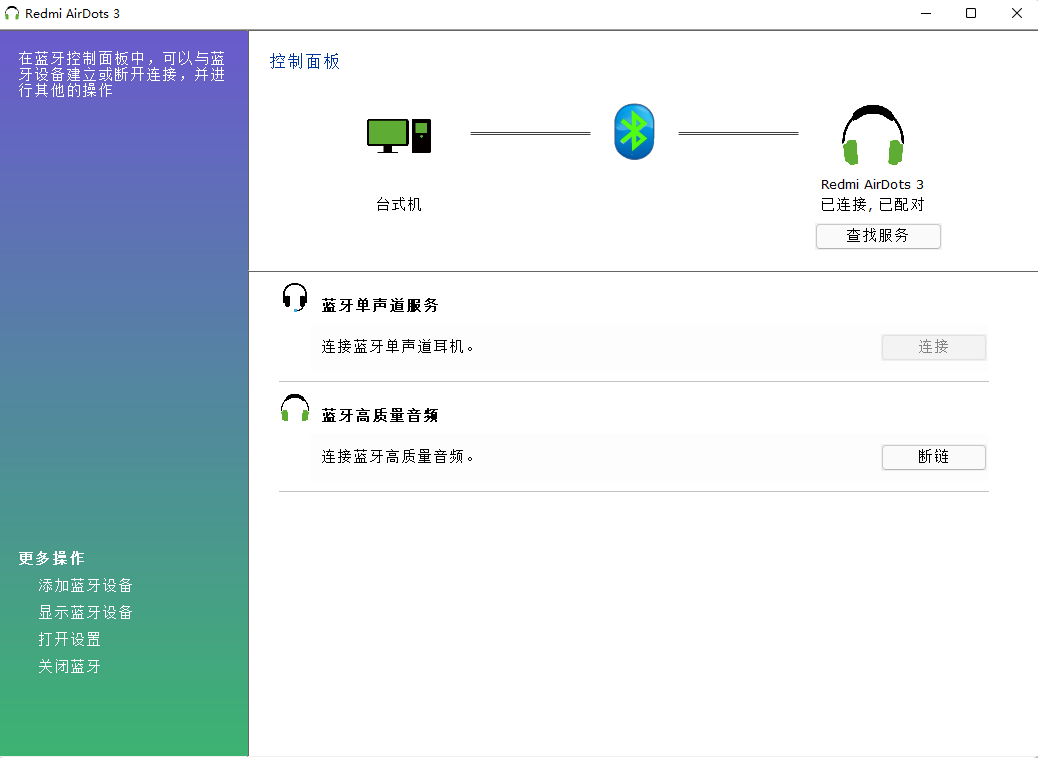
Task: Click the 已连接, 已配对 status text
Action: point(872,205)
